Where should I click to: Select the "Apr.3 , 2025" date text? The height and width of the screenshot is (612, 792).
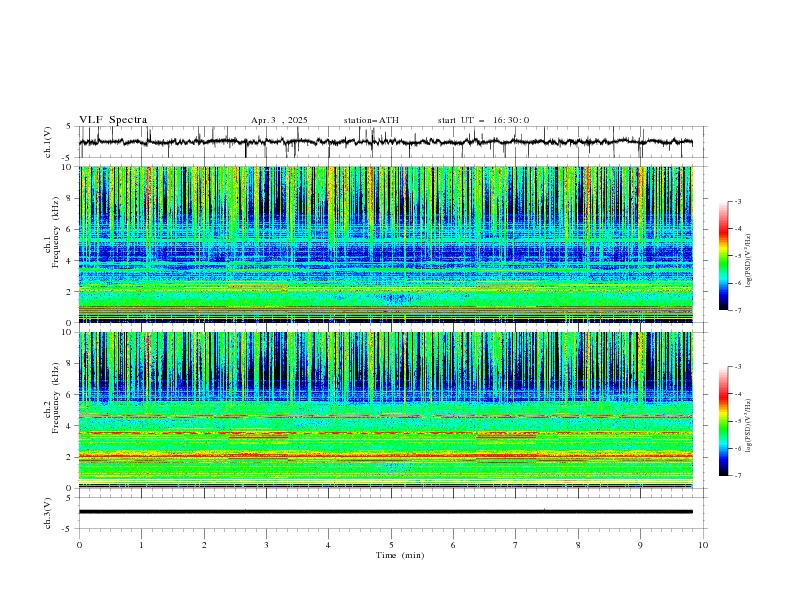279,120
